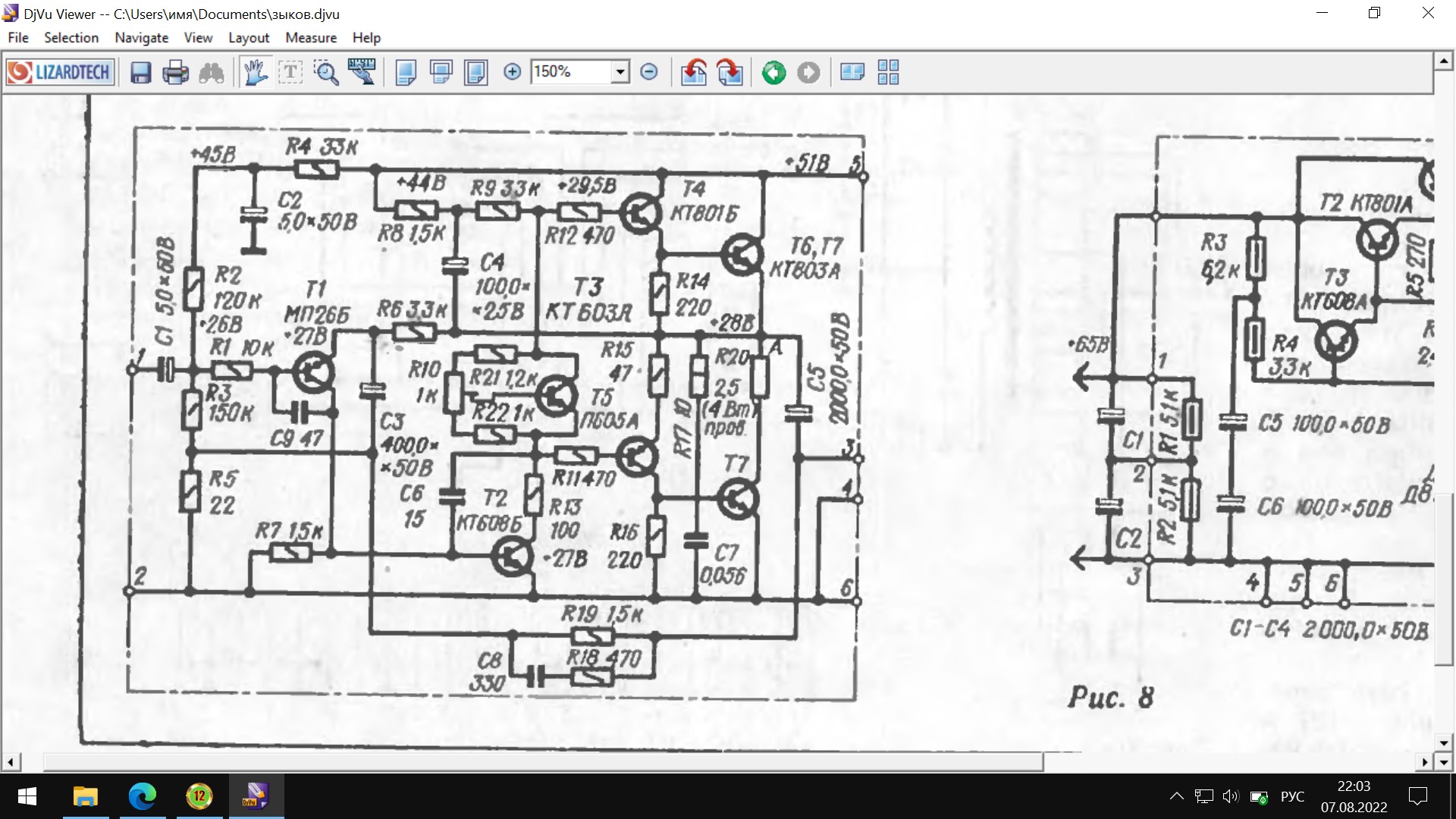Click the Rotate counterclockwise icon

(x=693, y=73)
